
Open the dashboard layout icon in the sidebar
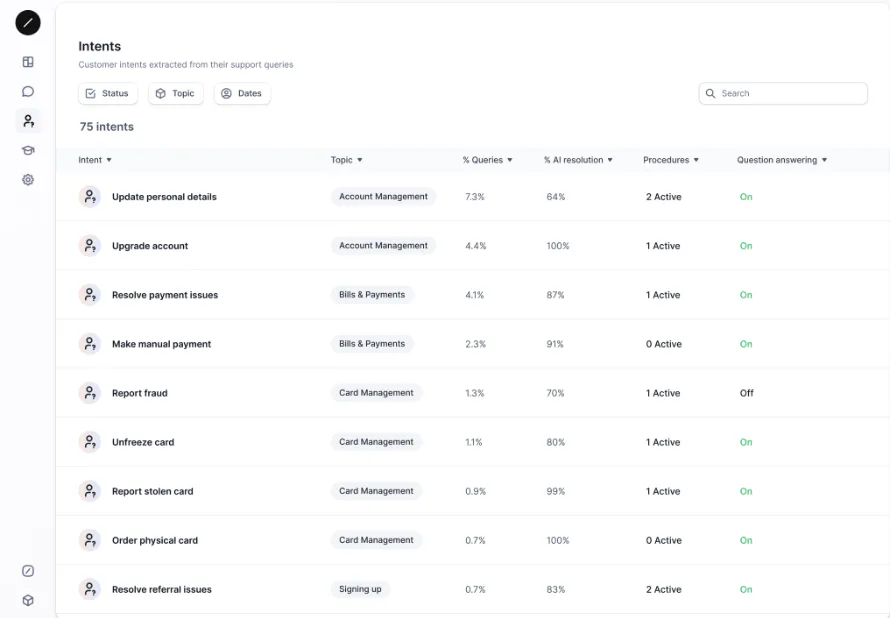click(x=28, y=62)
